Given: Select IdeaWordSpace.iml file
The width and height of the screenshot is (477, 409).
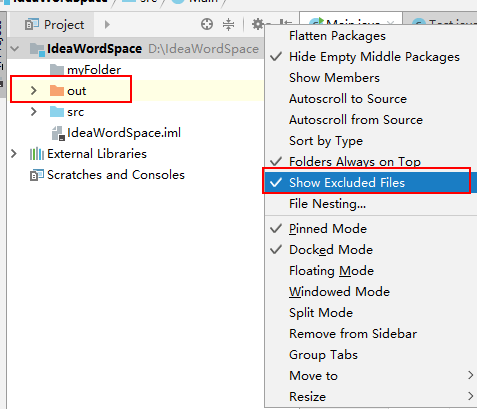Looking at the screenshot, I should pyautogui.click(x=124, y=133).
